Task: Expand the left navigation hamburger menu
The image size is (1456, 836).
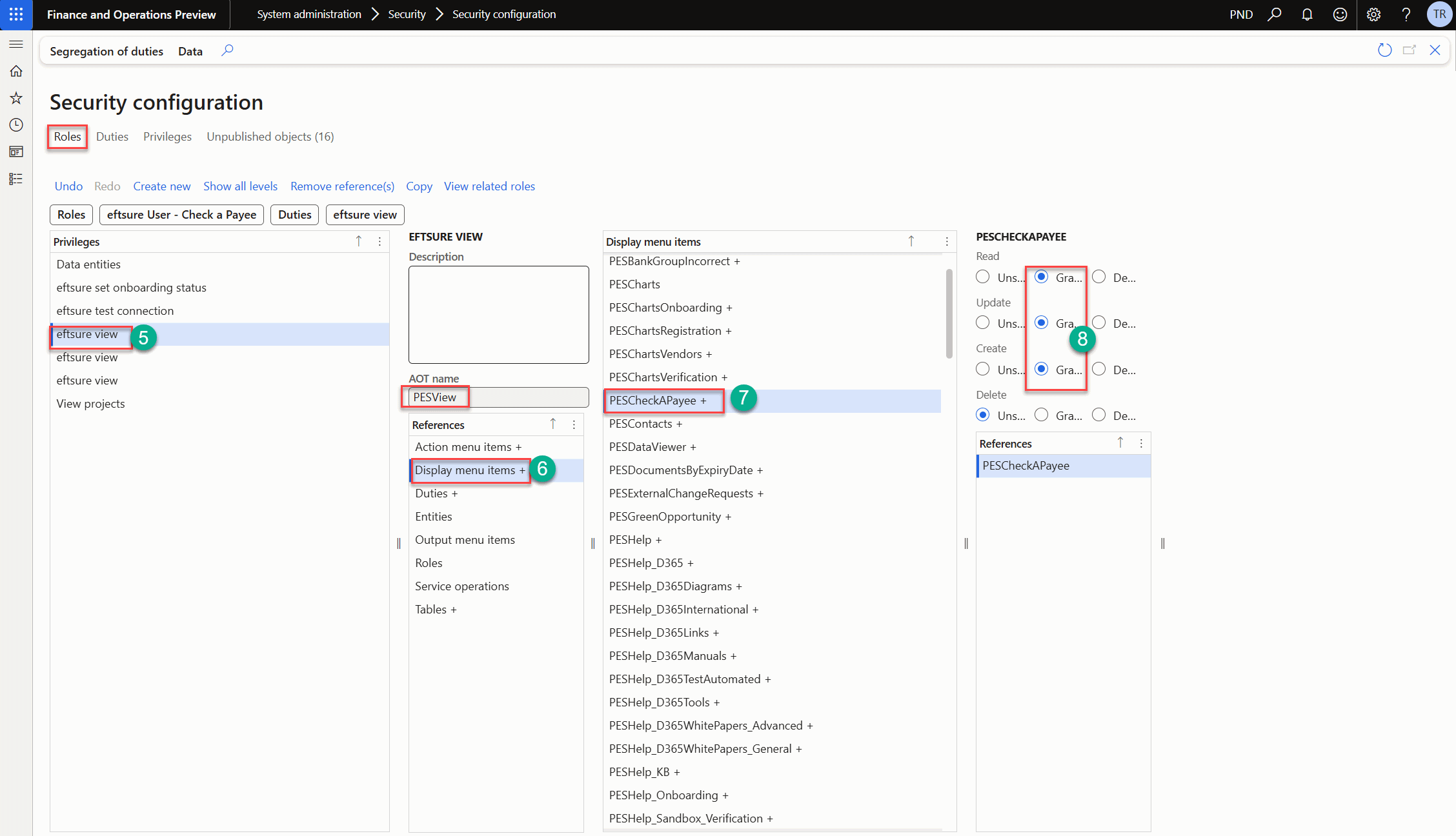Action: (16, 44)
